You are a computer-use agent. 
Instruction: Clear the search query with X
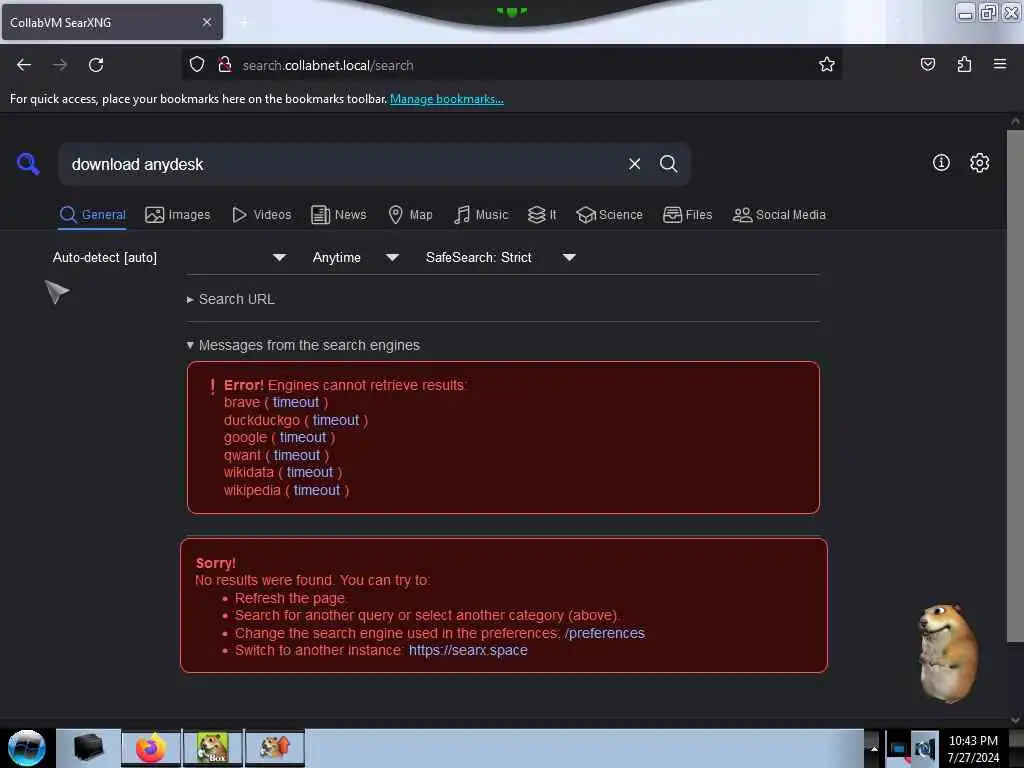click(634, 164)
